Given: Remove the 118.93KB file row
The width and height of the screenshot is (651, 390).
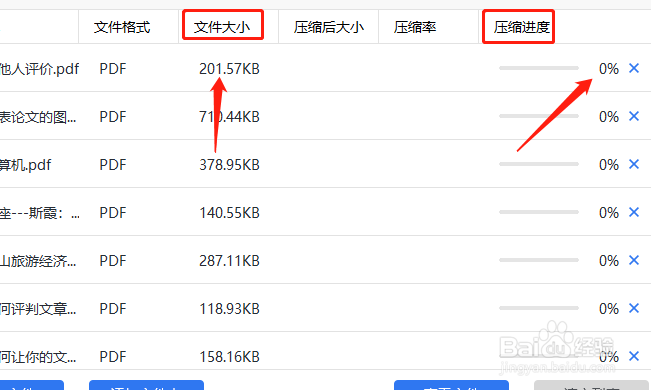Looking at the screenshot, I should [634, 308].
